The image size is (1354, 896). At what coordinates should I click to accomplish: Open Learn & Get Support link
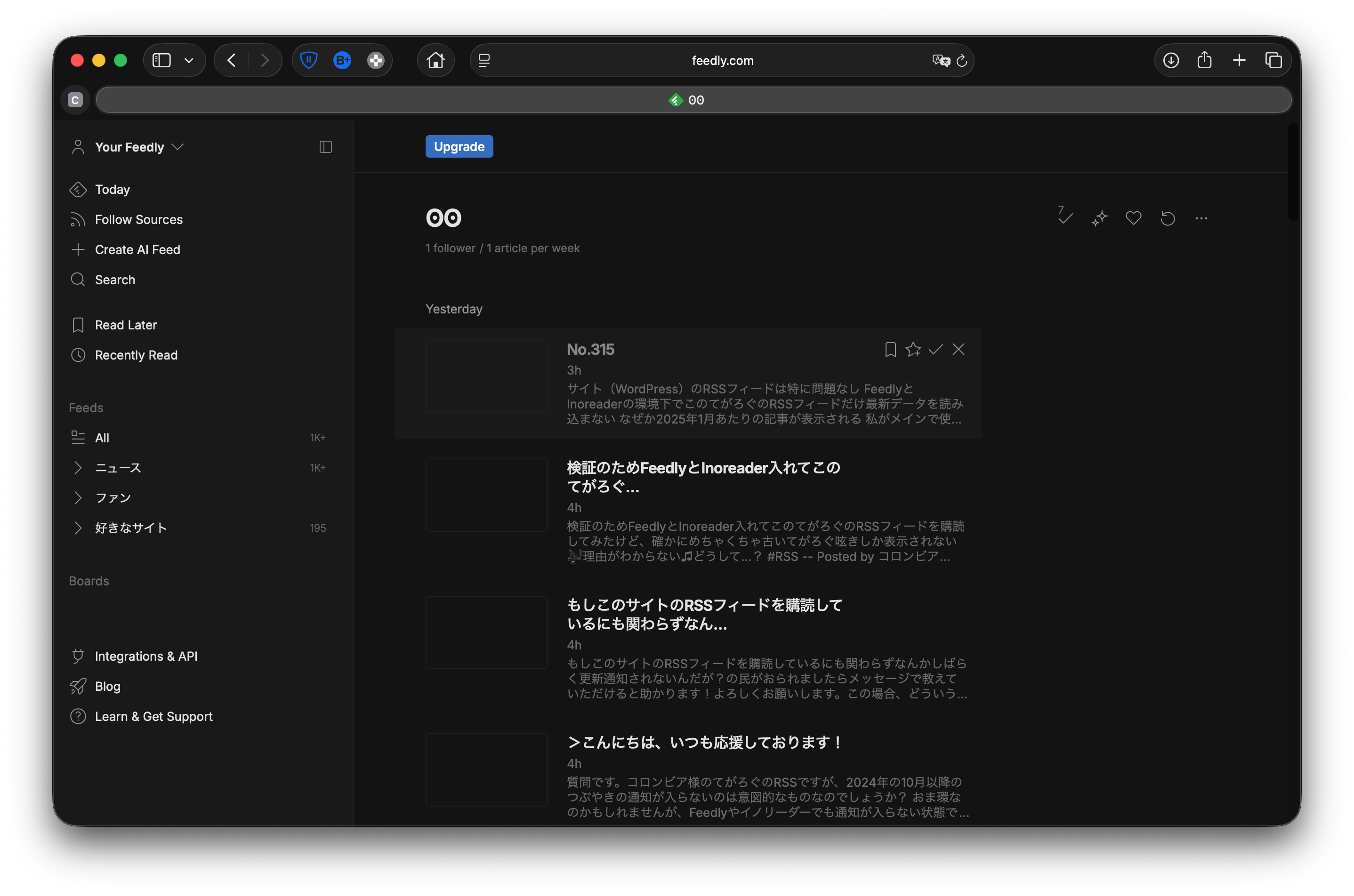pos(153,716)
